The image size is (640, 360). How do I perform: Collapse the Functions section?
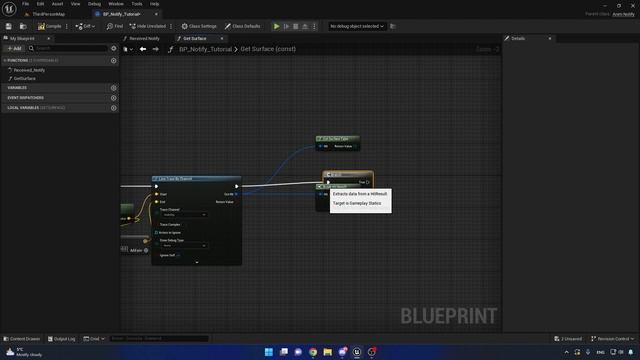coord(5,60)
